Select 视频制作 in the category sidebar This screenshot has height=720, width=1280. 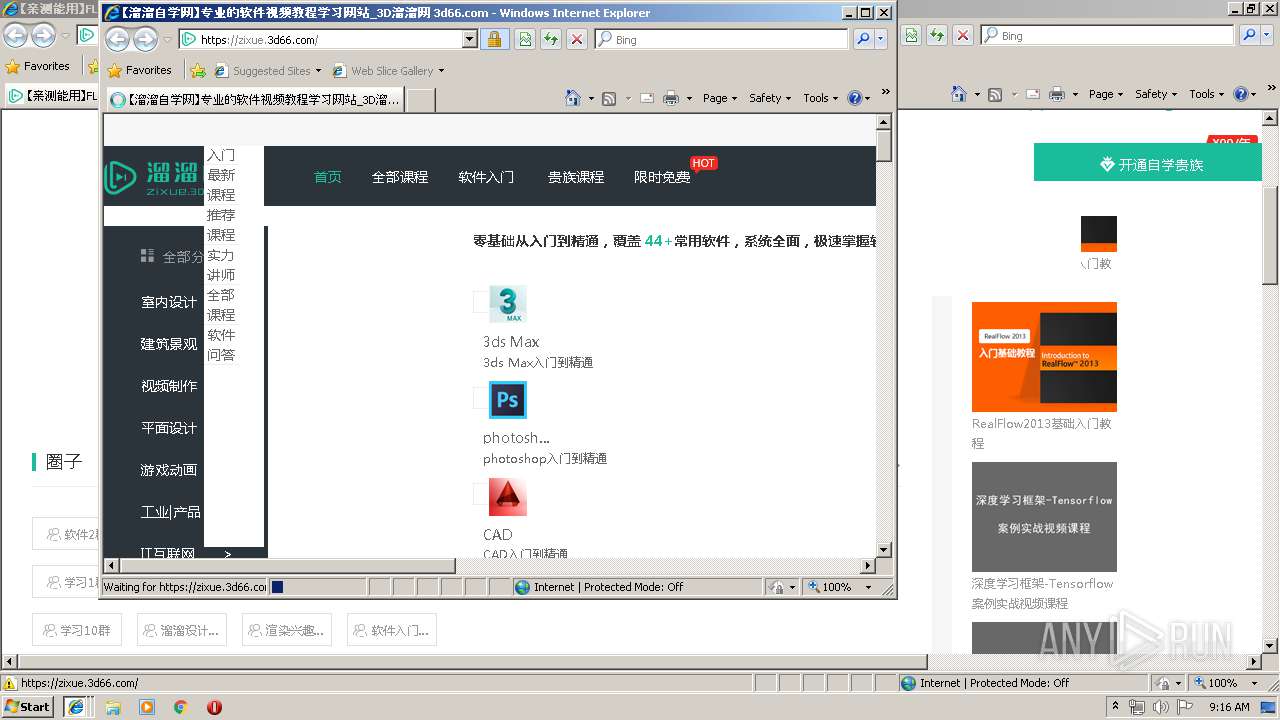(169, 386)
